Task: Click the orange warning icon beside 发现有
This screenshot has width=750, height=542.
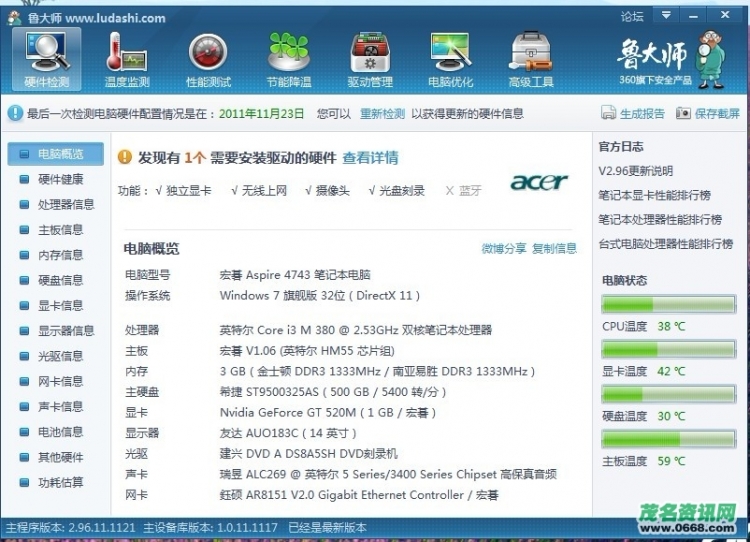Action: 125,157
